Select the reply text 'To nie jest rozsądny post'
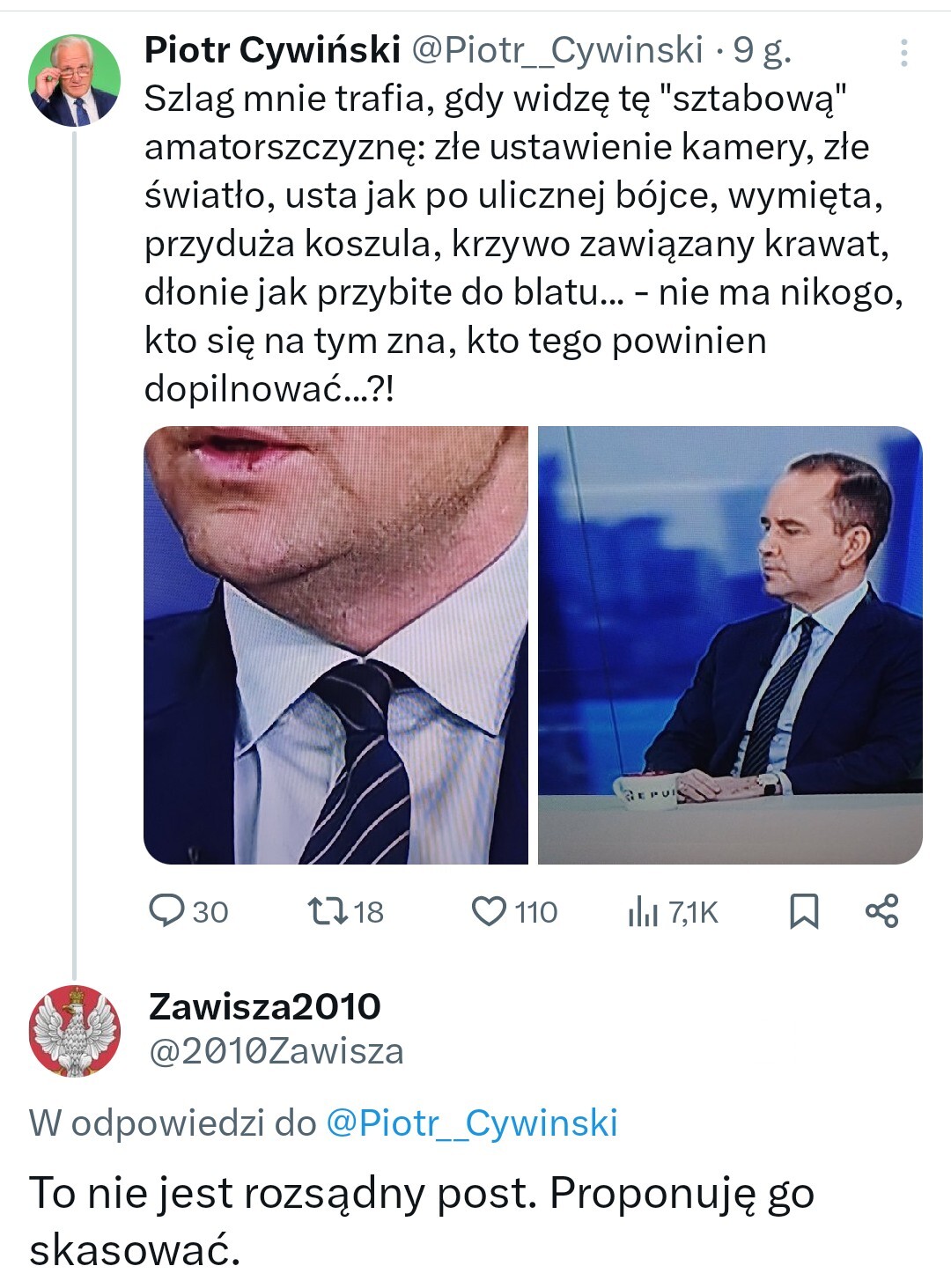The width and height of the screenshot is (951, 1288). 421,1219
